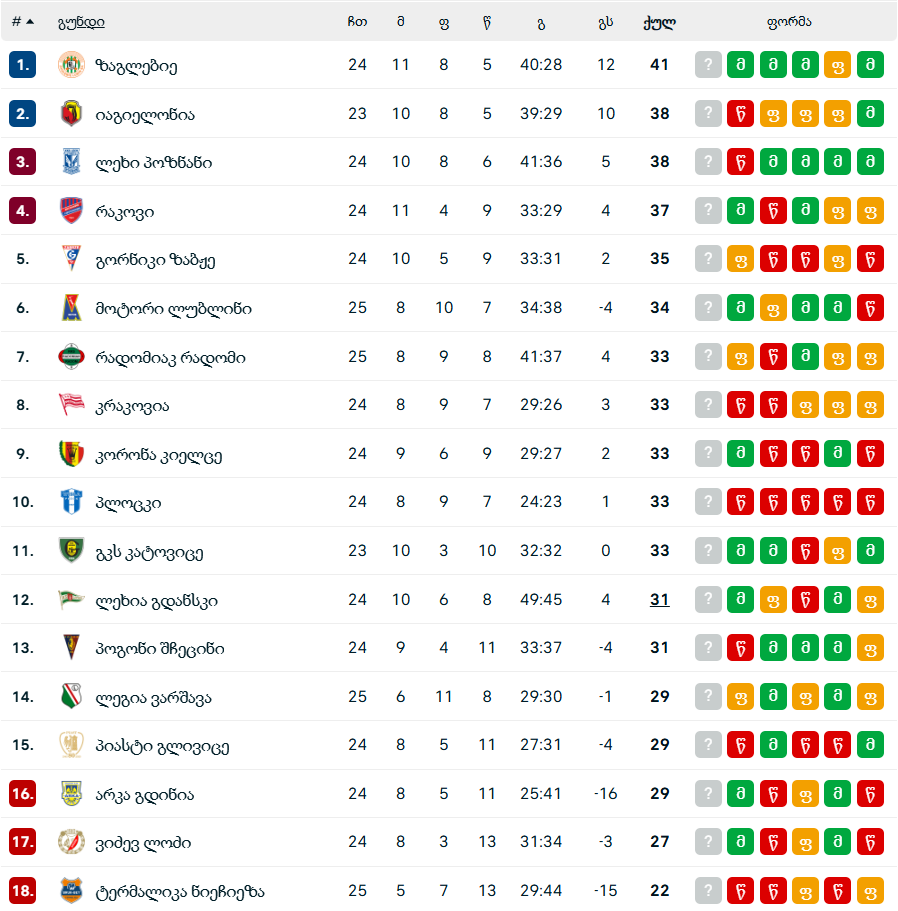898x911 pixels.
Task: Click the არკა გდინია club crest
Action: click(x=71, y=794)
